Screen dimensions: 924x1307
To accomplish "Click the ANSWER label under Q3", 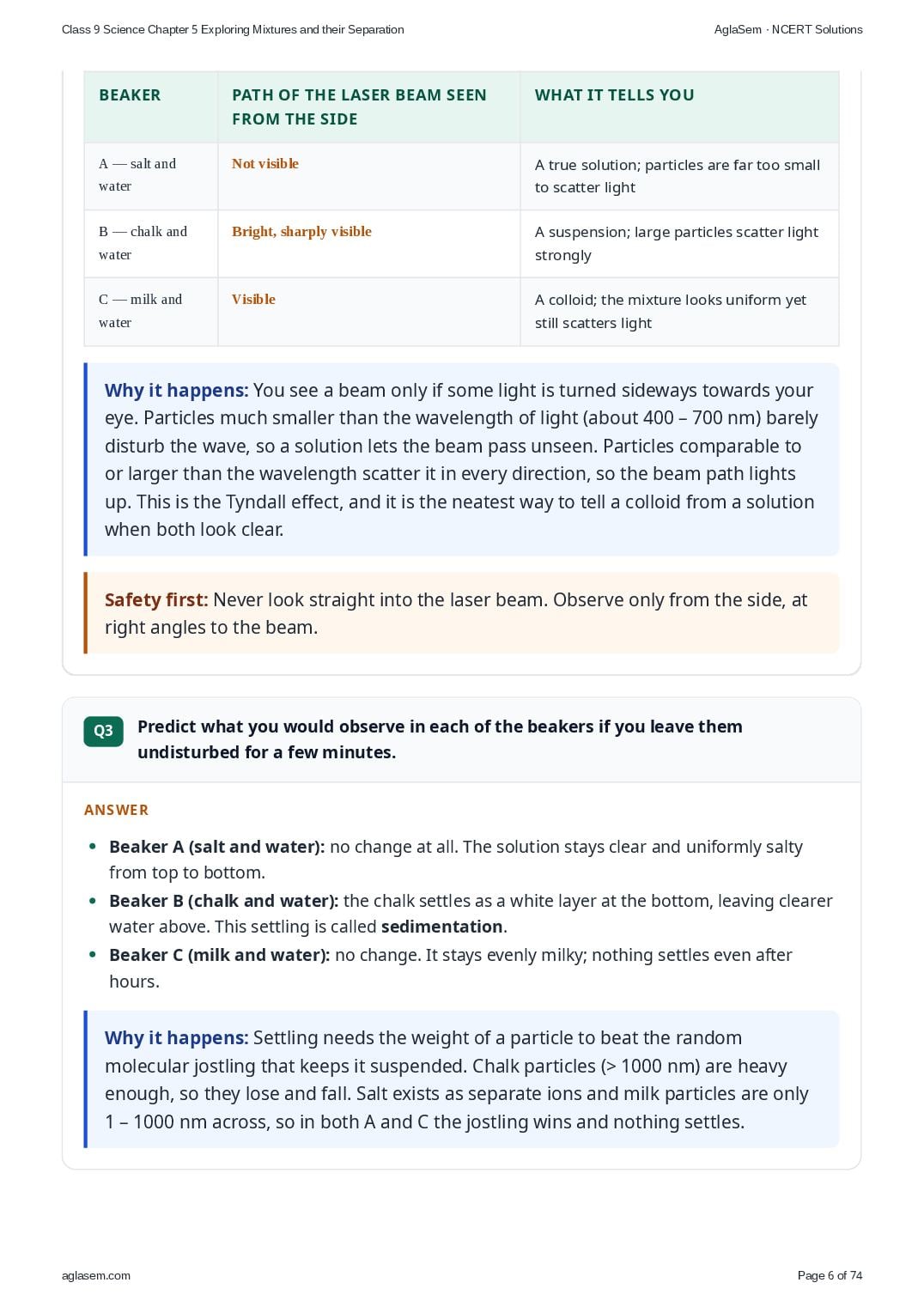I will point(116,810).
